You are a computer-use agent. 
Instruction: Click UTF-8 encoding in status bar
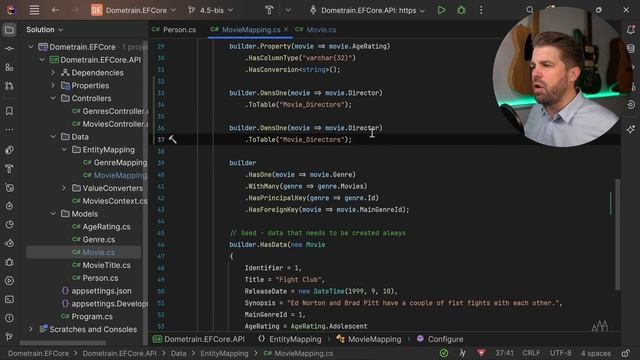tap(561, 353)
